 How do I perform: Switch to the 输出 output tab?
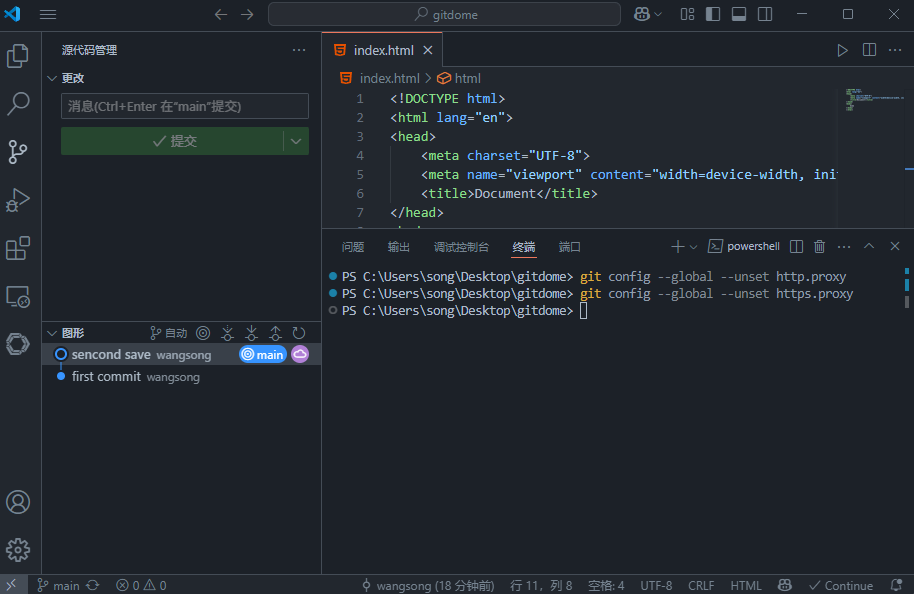pos(399,247)
